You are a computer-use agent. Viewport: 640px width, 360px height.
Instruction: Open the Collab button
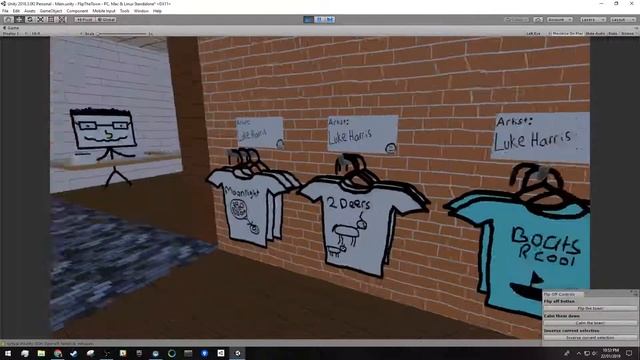click(x=517, y=20)
